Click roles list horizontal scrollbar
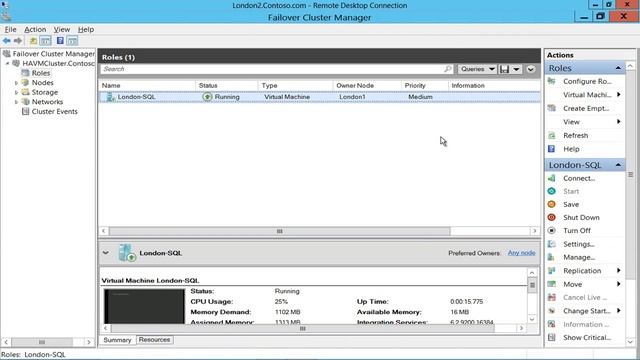The height and width of the screenshot is (360, 640). [279, 231]
